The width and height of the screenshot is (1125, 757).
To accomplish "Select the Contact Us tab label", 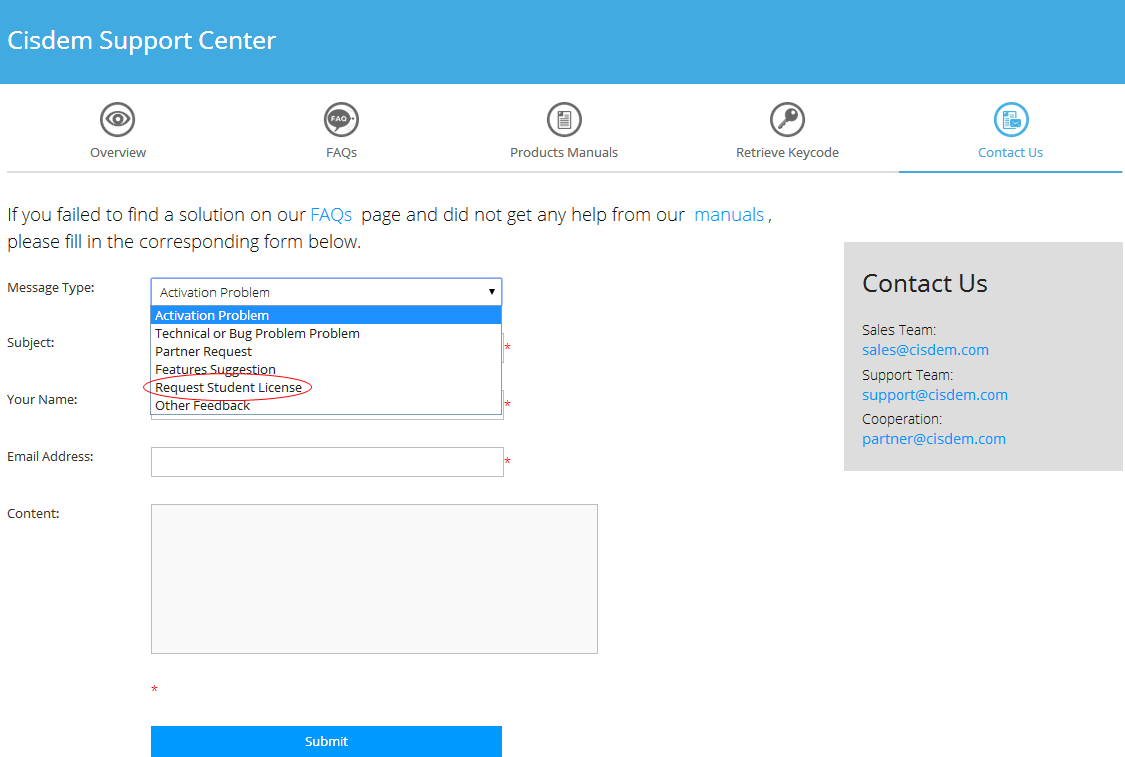I will (x=1010, y=152).
